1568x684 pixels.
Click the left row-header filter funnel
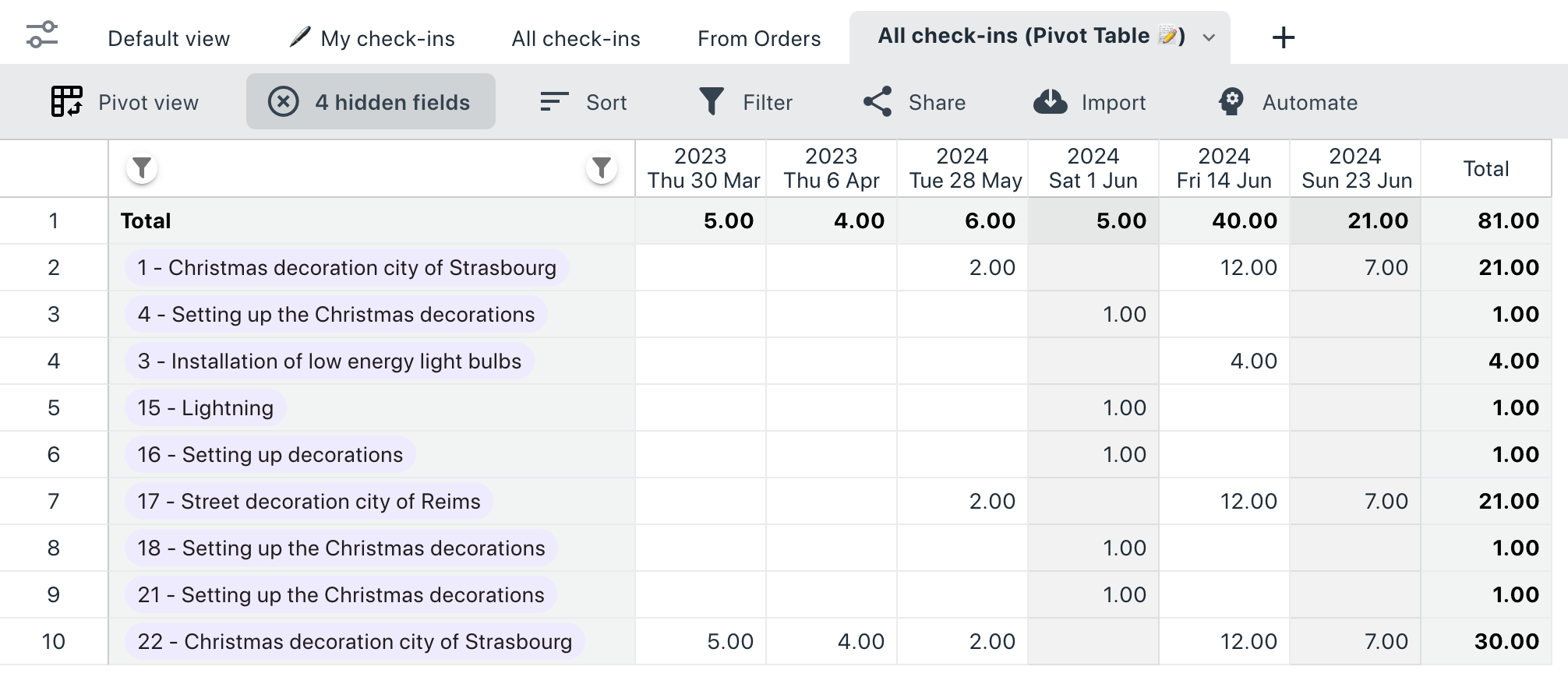(142, 168)
